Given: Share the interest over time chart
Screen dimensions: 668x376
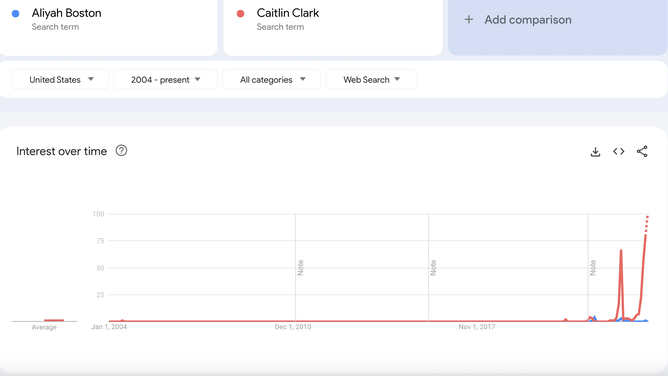Looking at the screenshot, I should (x=642, y=152).
